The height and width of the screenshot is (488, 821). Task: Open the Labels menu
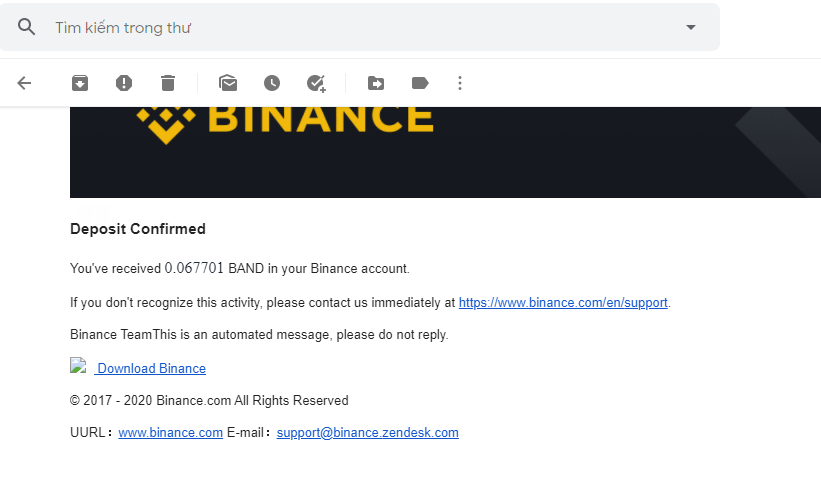(x=420, y=83)
